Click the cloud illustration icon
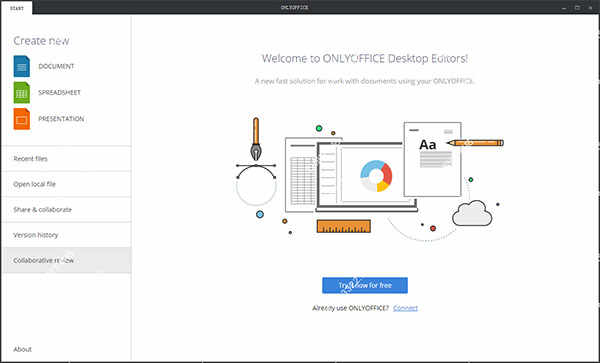Screen dimensions: 600x363 (x=472, y=213)
